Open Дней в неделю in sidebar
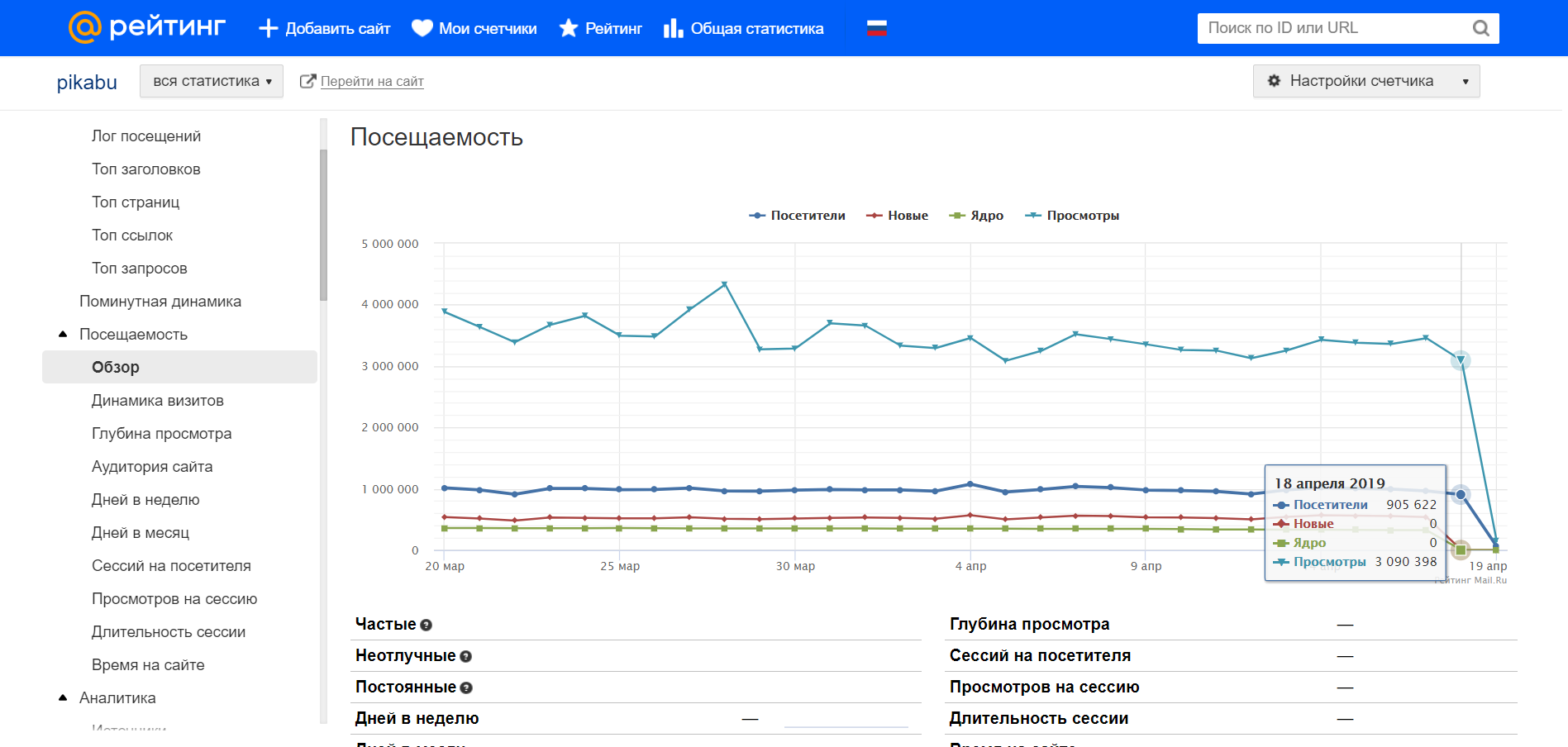This screenshot has width=1568, height=747. point(145,500)
